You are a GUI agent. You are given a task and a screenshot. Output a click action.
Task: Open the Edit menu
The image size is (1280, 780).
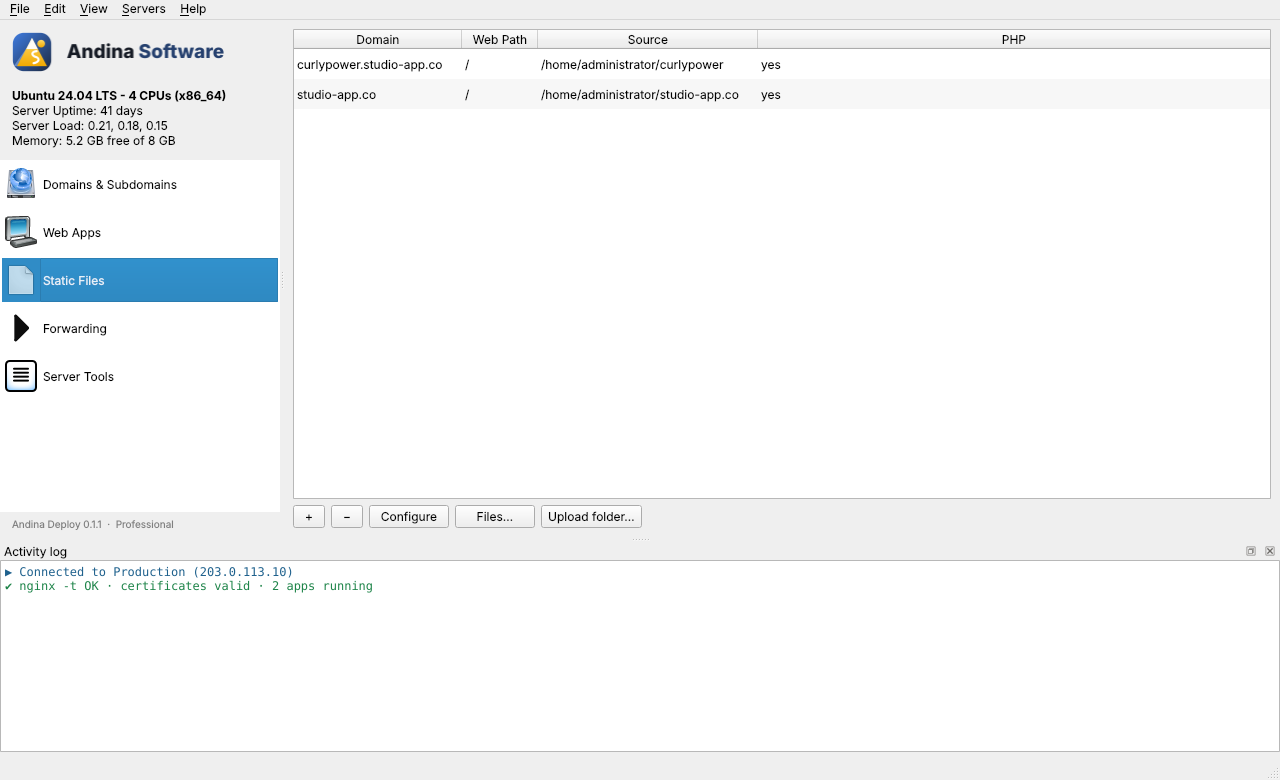pos(55,9)
